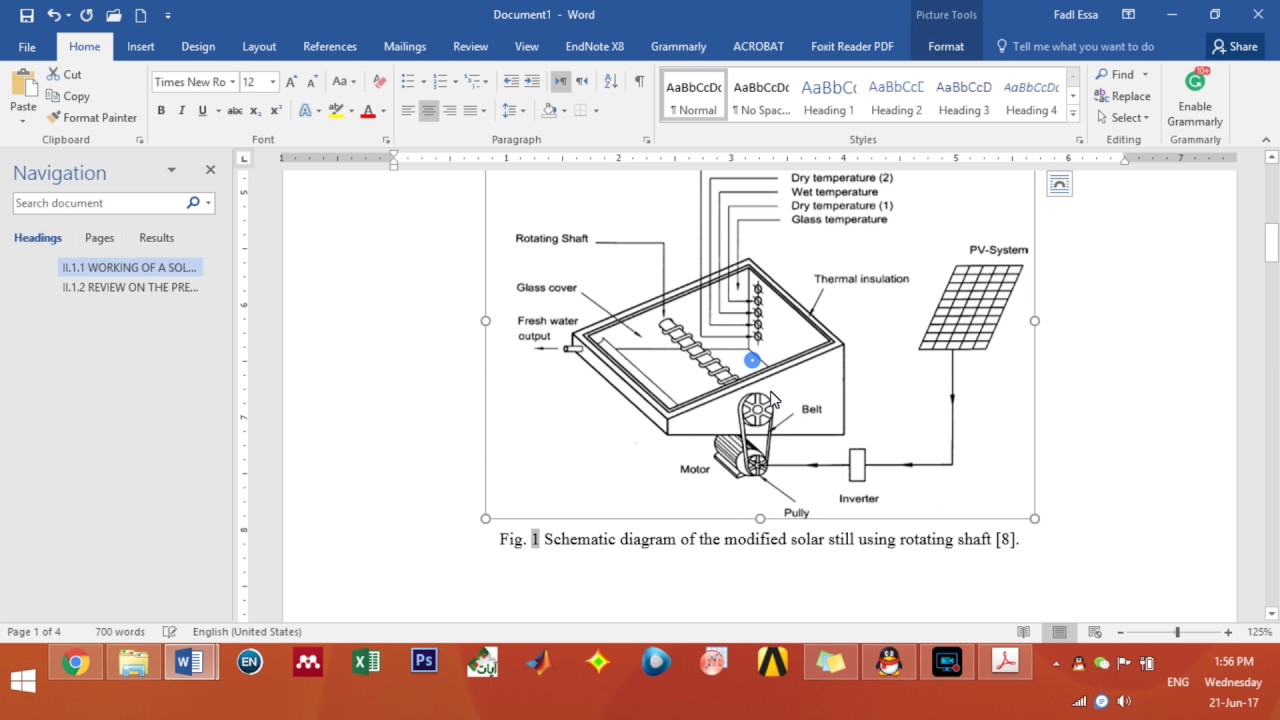This screenshot has height=720, width=1280.
Task: Switch to the EndNote X8 tab
Action: [595, 46]
